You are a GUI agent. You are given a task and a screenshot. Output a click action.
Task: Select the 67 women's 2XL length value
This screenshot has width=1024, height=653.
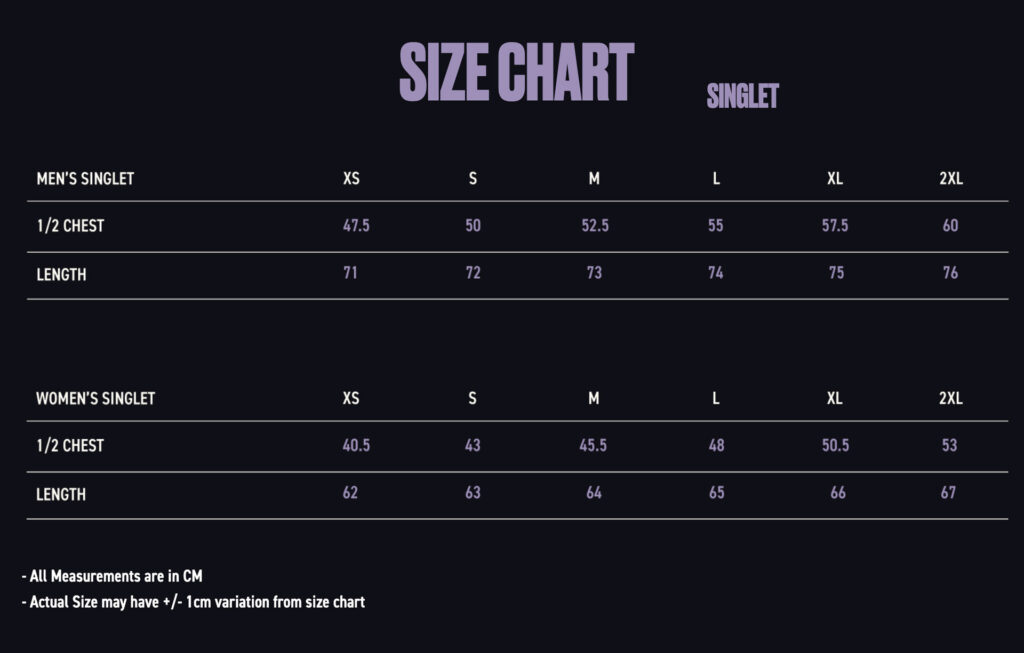(948, 493)
